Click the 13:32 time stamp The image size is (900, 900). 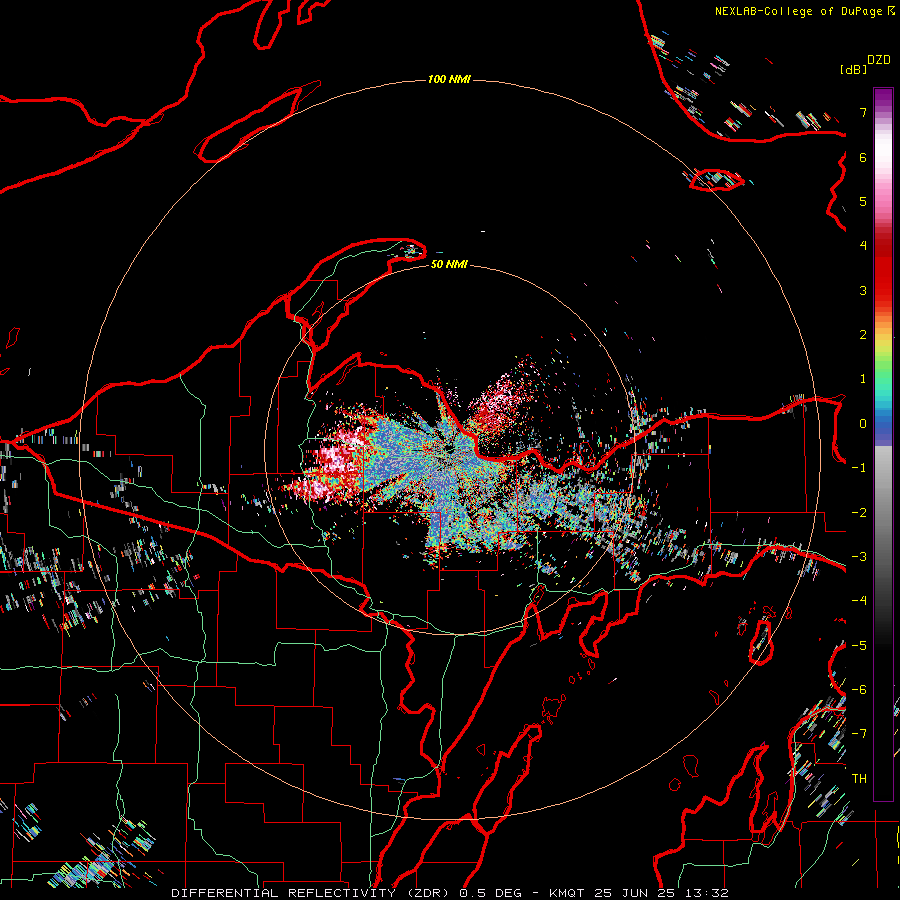(x=706, y=893)
